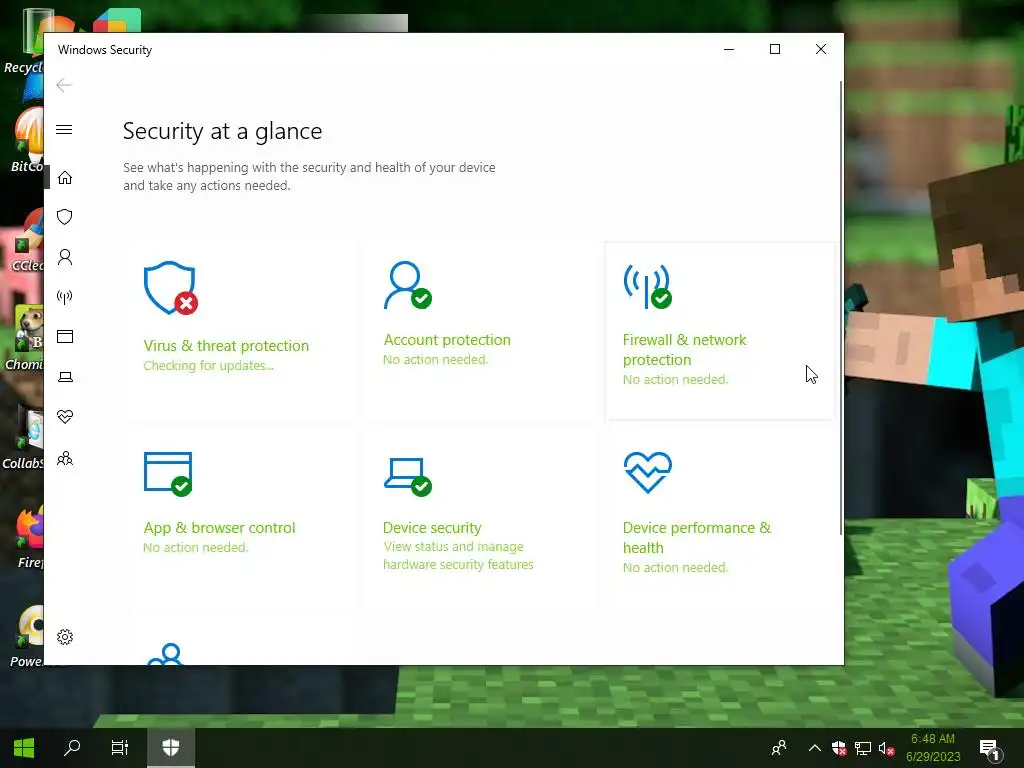Click the Device security tile icon
Screen dimensions: 1024x768
[408, 477]
